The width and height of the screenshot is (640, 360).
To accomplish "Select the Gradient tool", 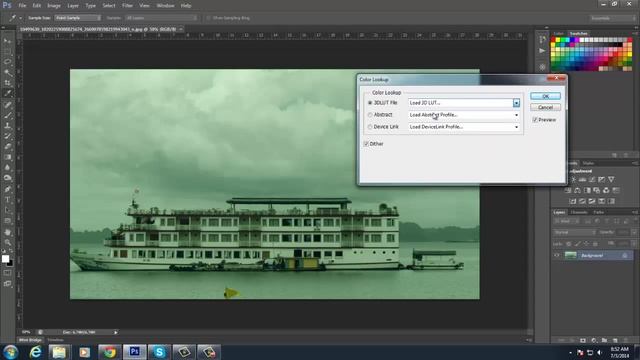I will click(7, 158).
